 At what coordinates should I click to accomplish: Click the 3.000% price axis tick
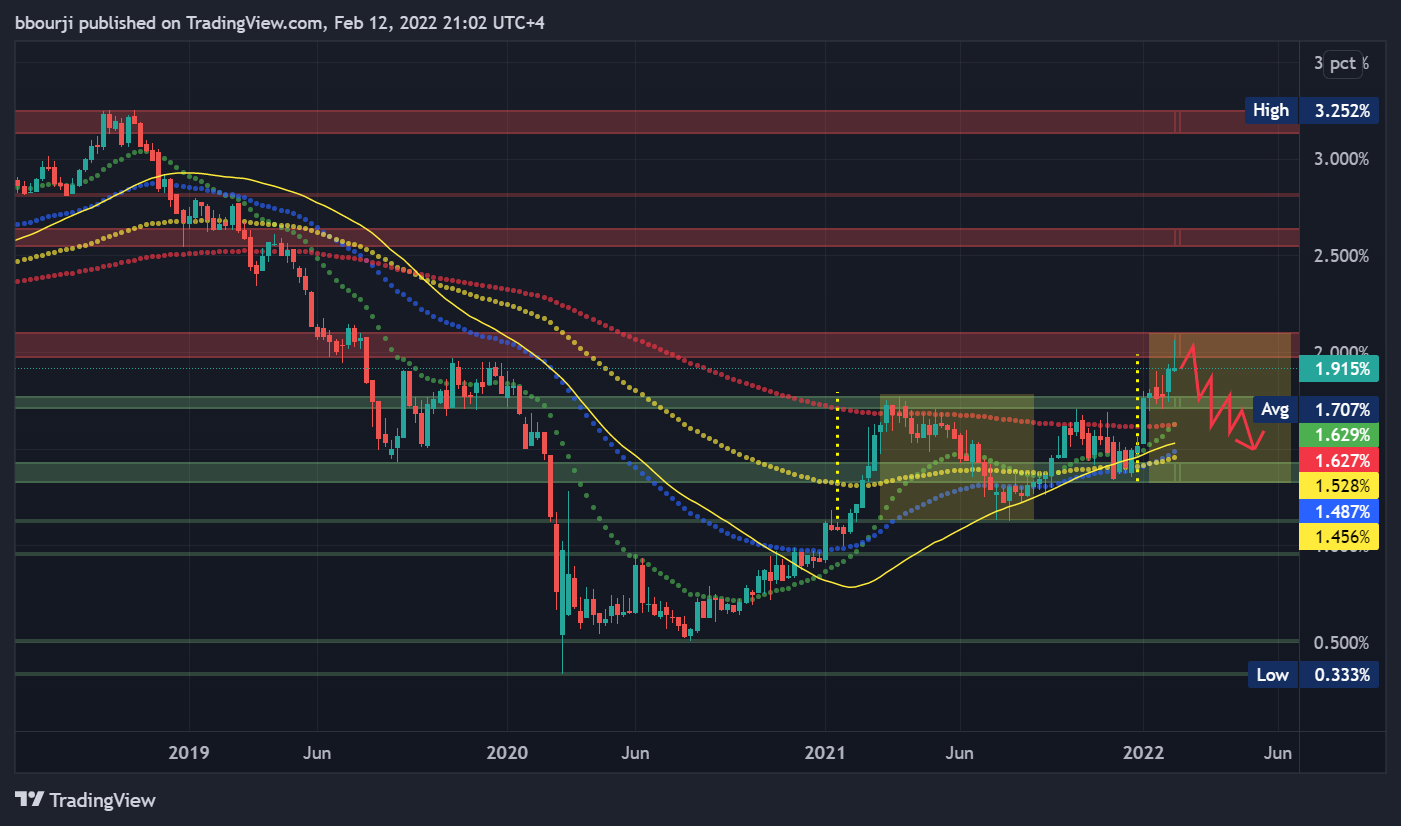(x=1340, y=158)
